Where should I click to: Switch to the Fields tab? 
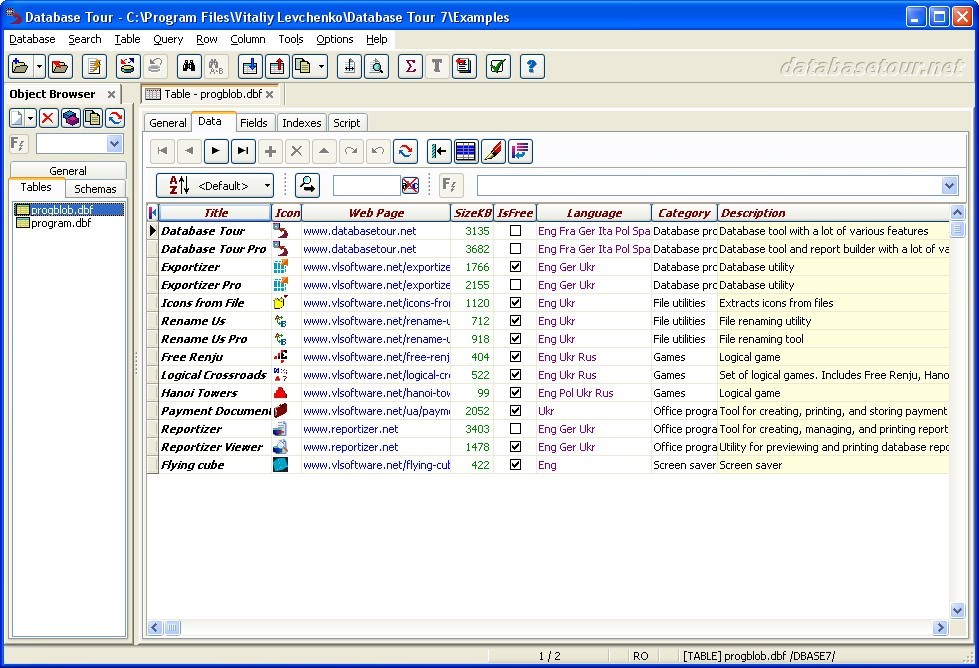coord(253,123)
